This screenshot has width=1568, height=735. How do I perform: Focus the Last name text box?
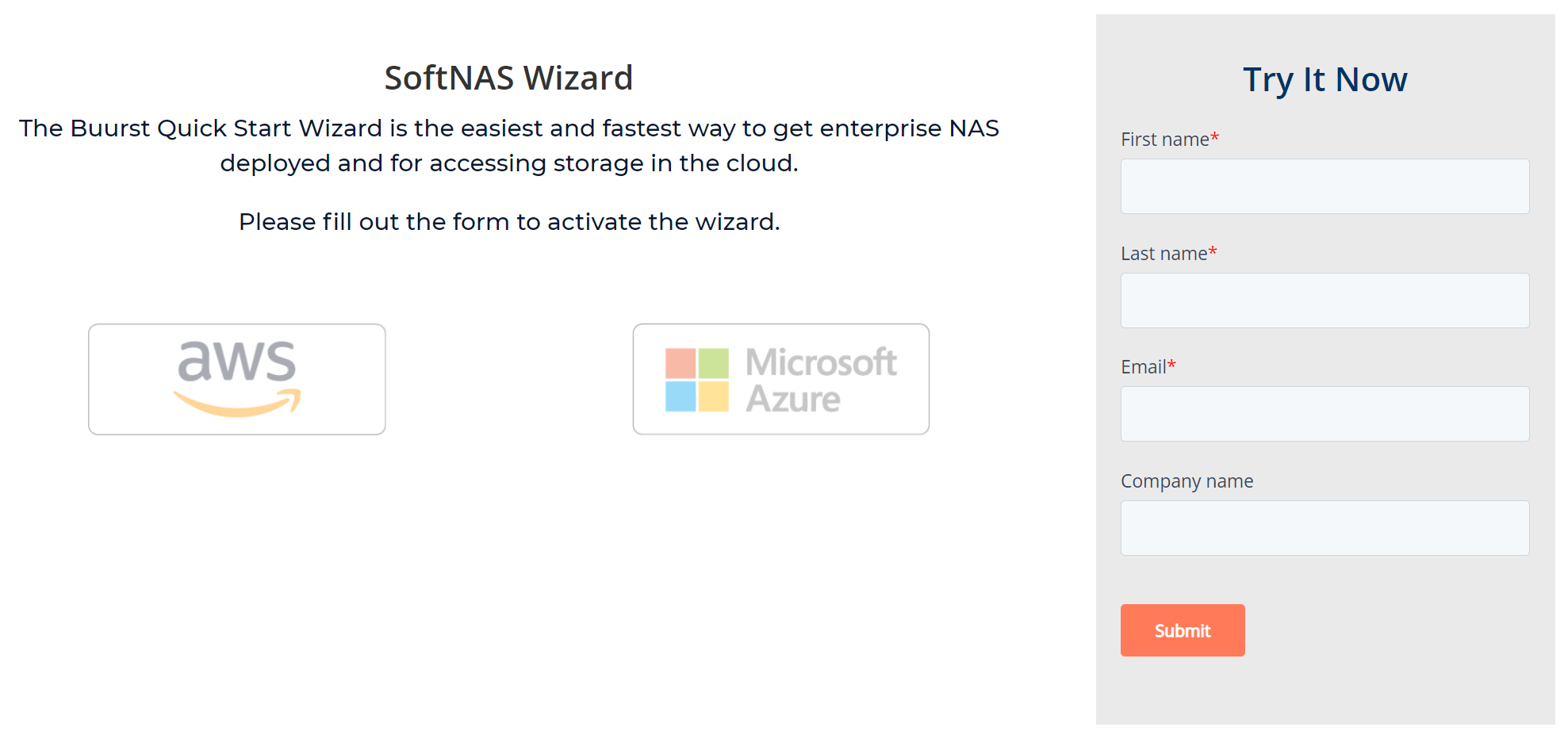(1324, 301)
